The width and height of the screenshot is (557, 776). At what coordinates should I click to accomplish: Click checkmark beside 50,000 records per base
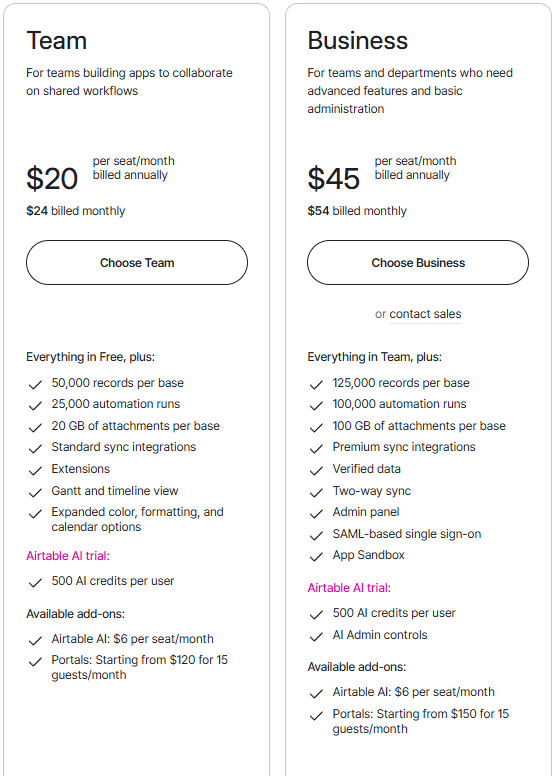click(x=35, y=385)
